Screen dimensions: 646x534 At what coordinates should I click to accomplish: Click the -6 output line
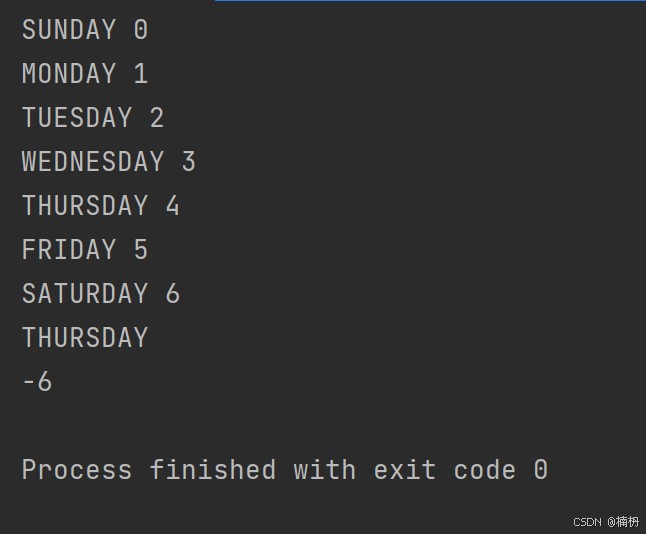[x=37, y=382]
